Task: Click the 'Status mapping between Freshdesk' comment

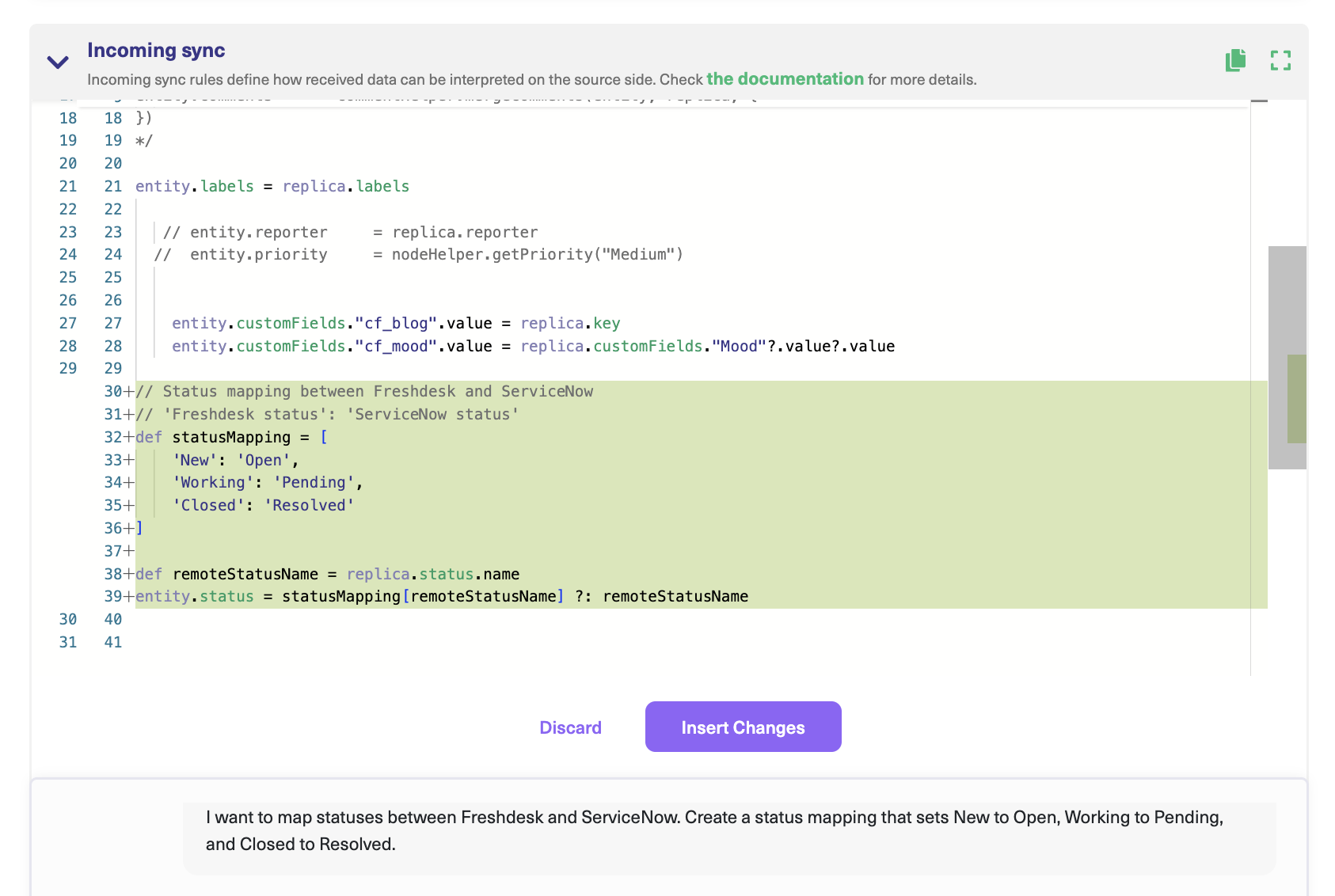Action: (x=364, y=391)
